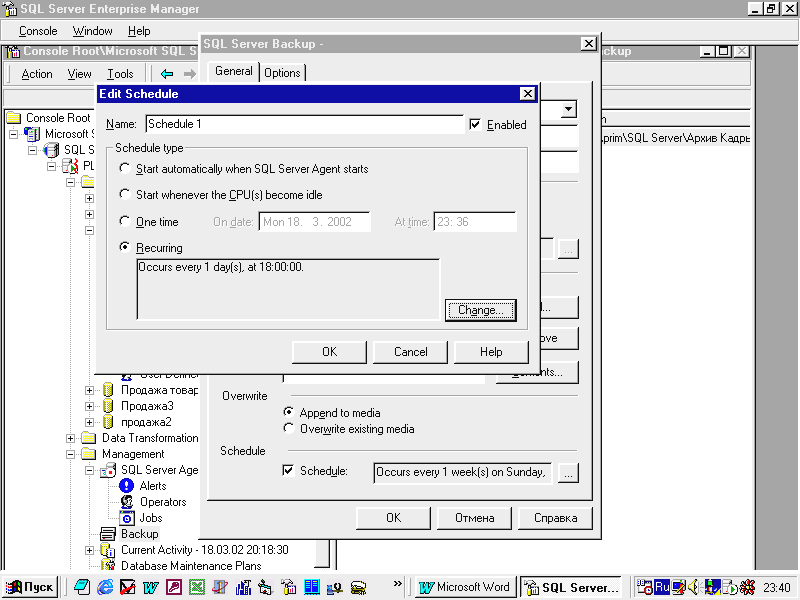Select the Recurring schedule option

click(124, 247)
